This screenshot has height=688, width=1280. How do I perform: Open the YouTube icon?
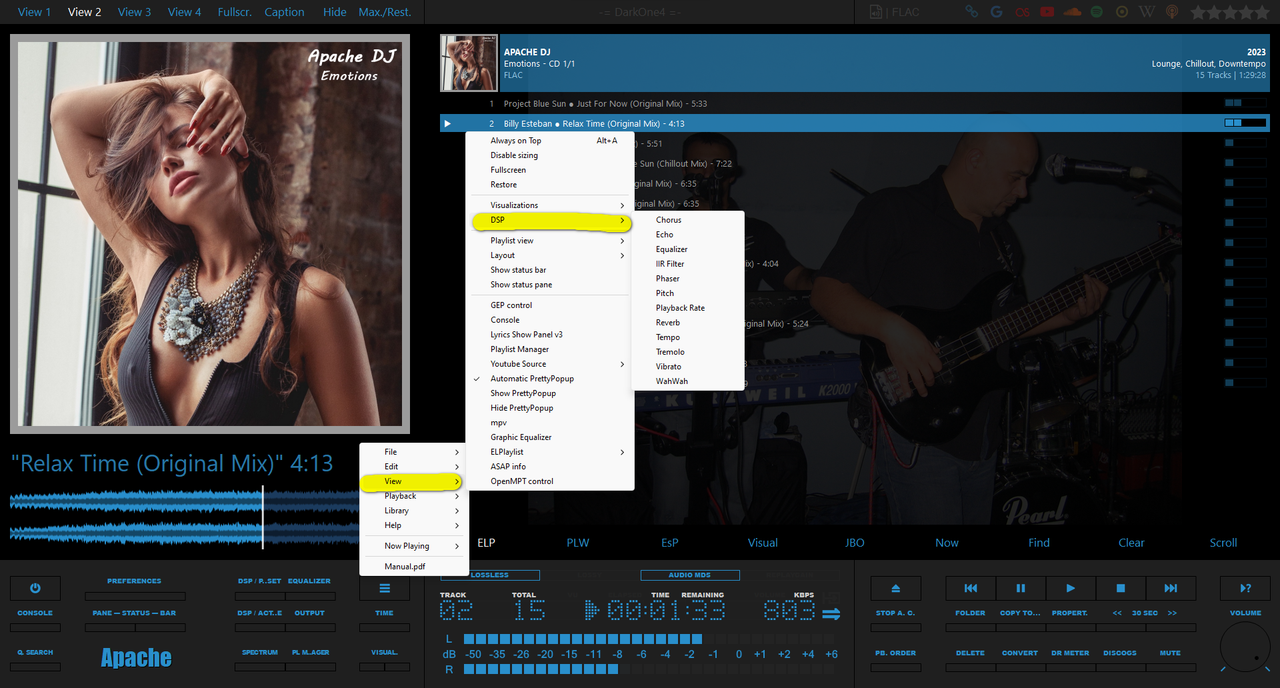pyautogui.click(x=1047, y=12)
